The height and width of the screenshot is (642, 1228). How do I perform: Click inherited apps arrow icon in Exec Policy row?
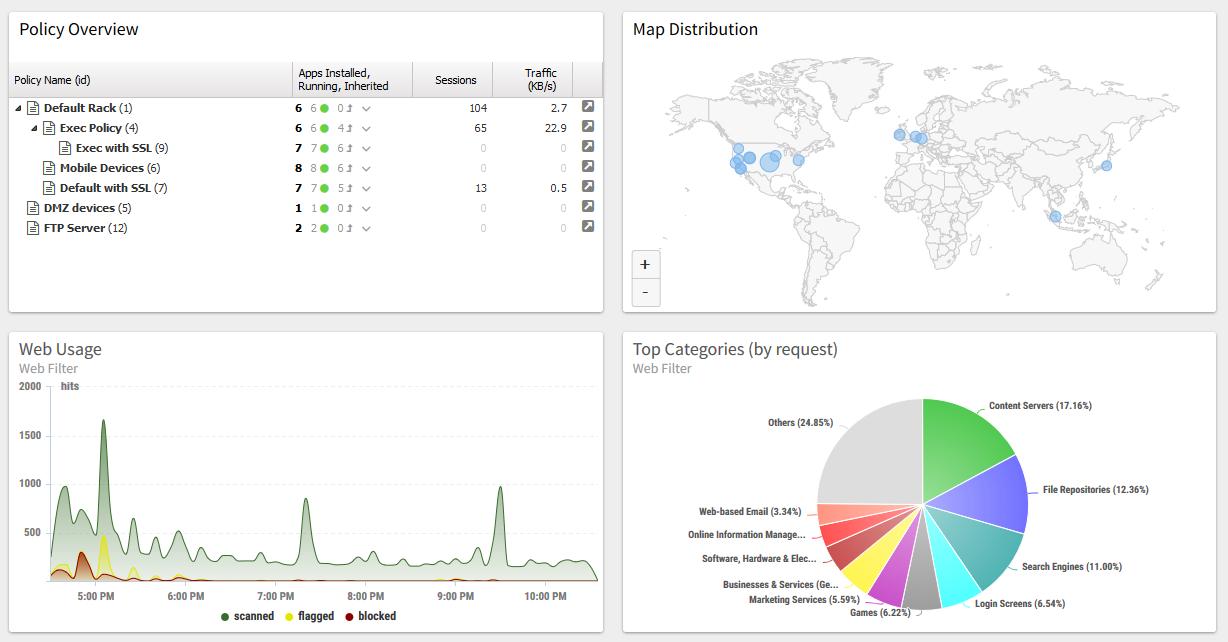tap(350, 128)
